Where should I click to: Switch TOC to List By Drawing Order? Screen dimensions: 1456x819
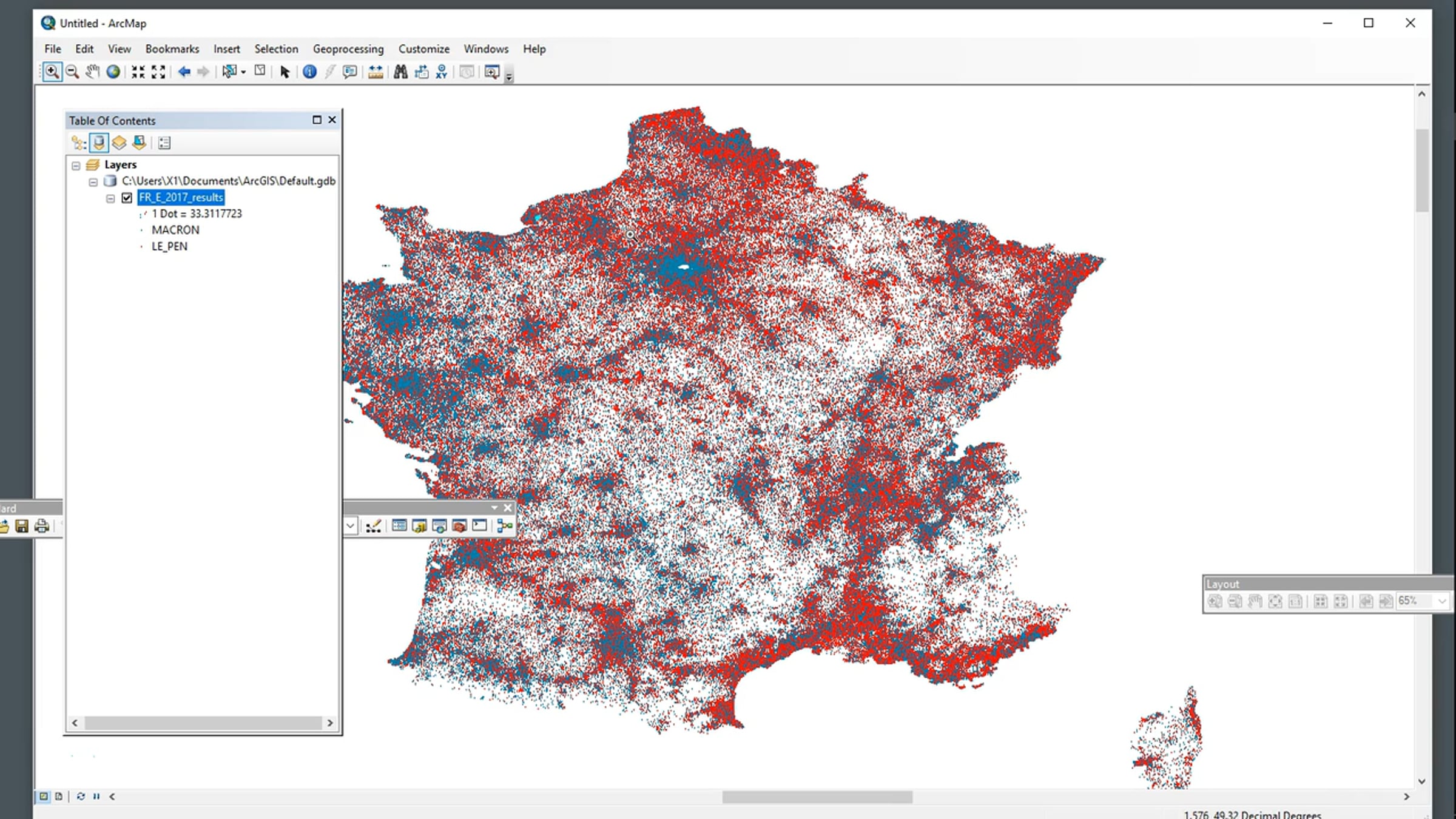[78, 143]
